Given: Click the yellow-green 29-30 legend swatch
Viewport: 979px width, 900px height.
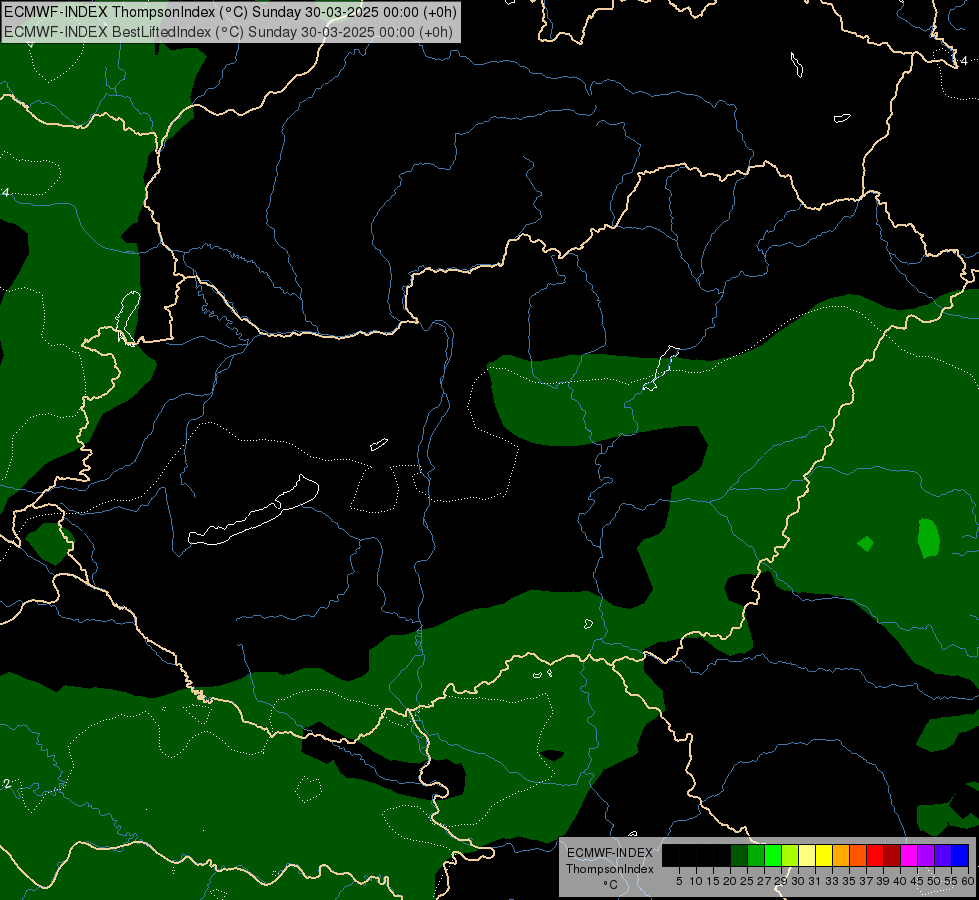Looking at the screenshot, I should [x=790, y=855].
